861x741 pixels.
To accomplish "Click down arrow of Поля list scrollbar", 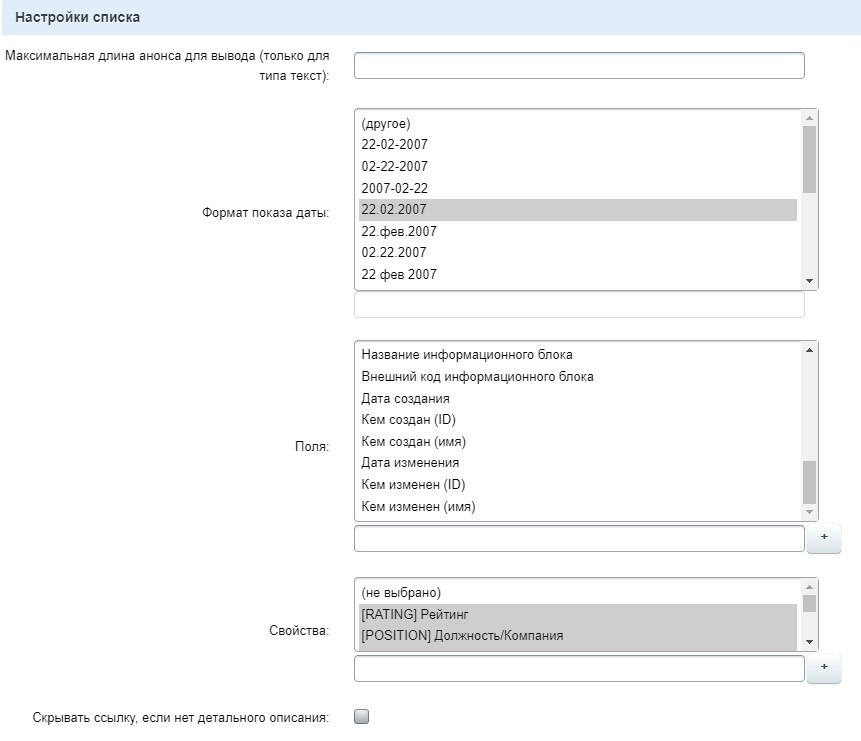I will pyautogui.click(x=809, y=512).
